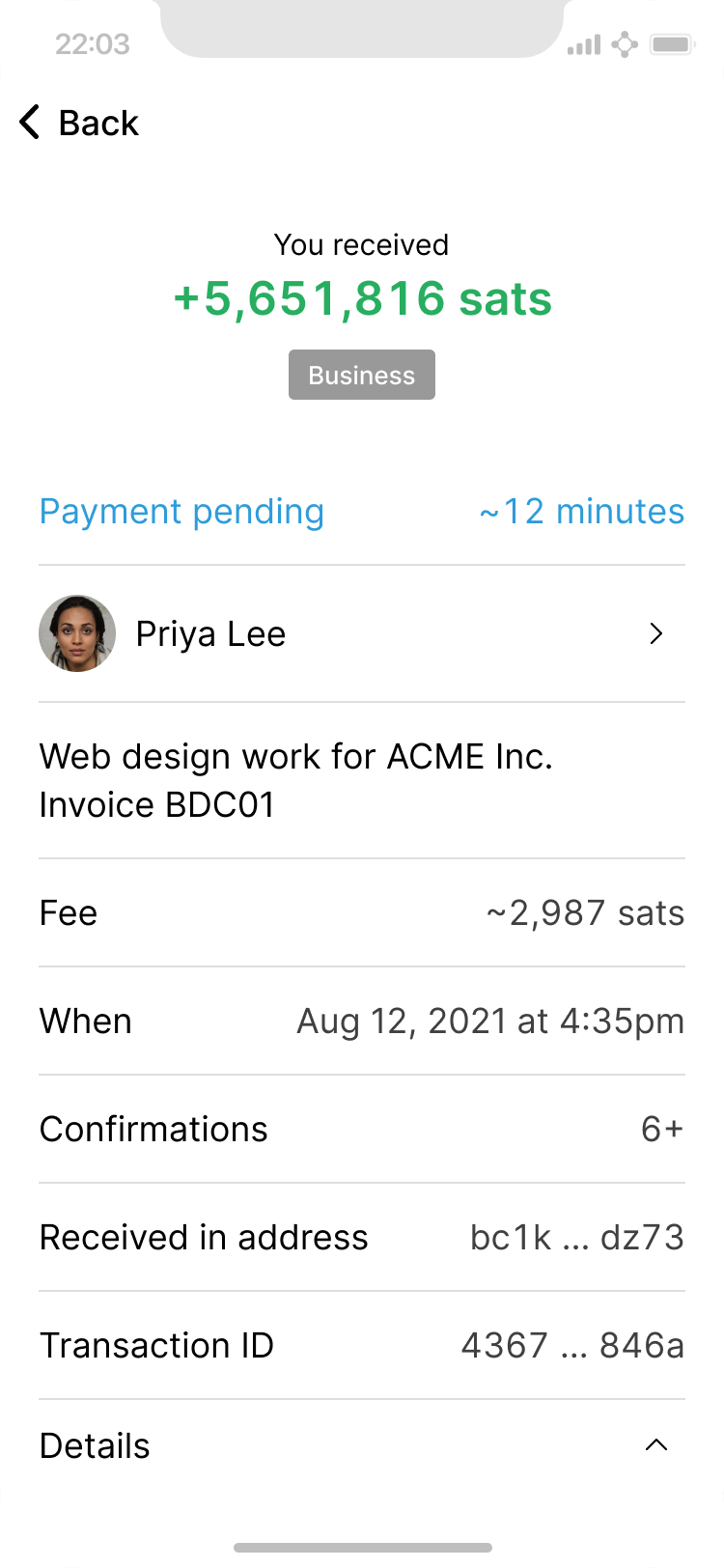
Task: Select the transaction ID 4367 ... 846a
Action: pos(572,1345)
